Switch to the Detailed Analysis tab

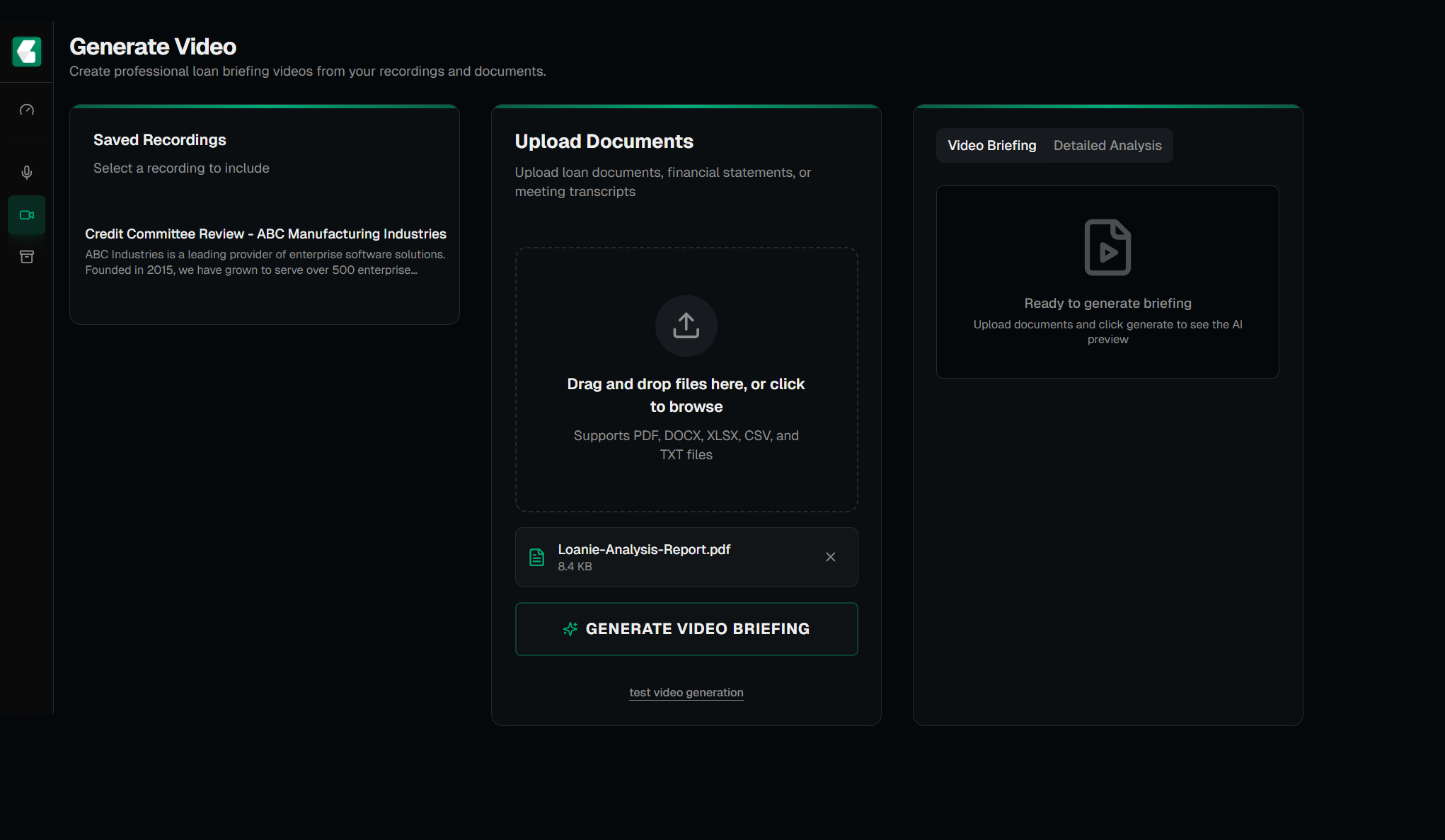(1107, 146)
